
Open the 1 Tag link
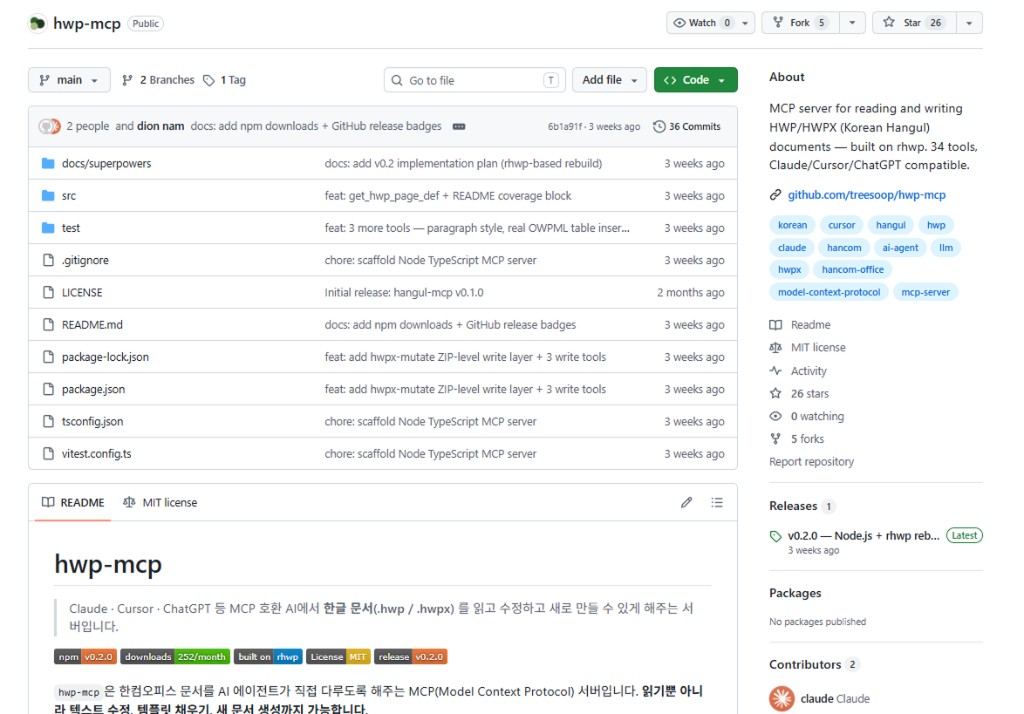pyautogui.click(x=225, y=80)
